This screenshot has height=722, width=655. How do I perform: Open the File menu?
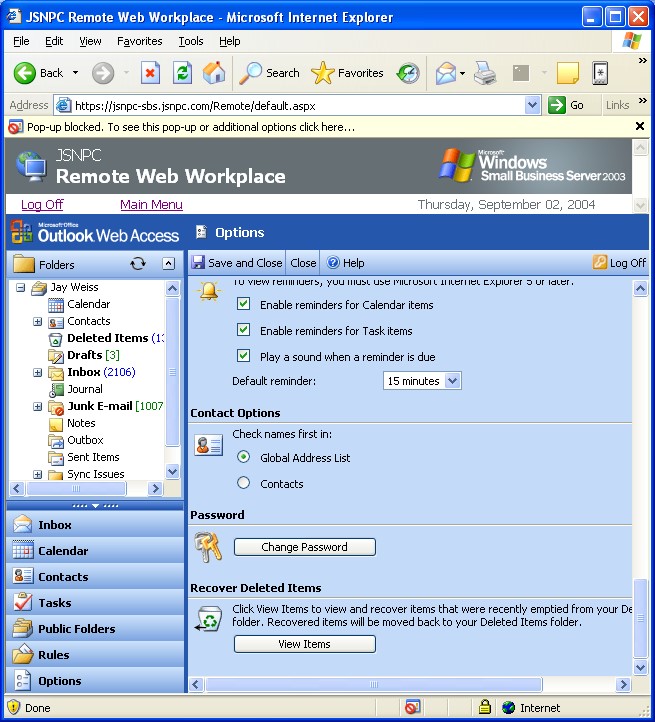pyautogui.click(x=21, y=41)
